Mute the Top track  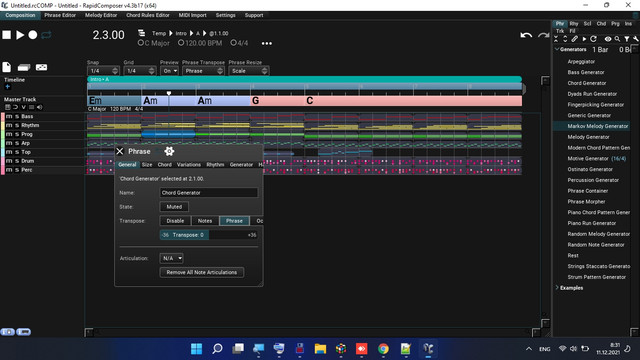9,152
